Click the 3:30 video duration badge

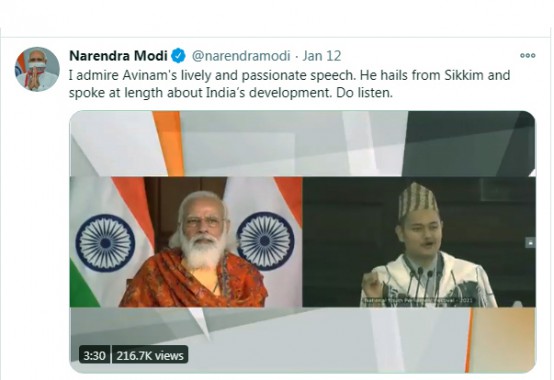(94, 355)
